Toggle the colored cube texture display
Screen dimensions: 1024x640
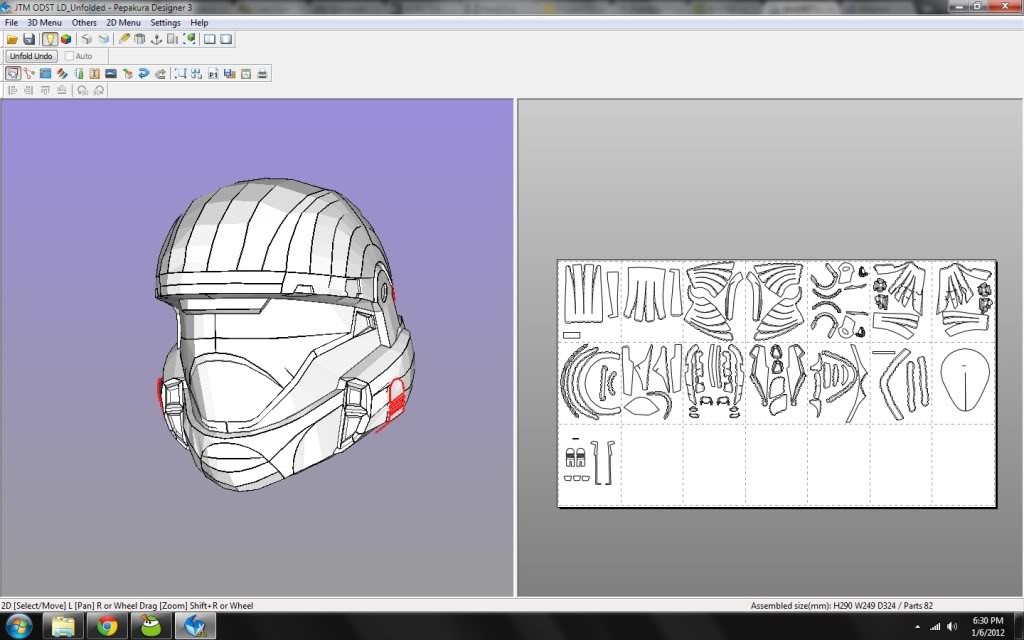point(66,39)
